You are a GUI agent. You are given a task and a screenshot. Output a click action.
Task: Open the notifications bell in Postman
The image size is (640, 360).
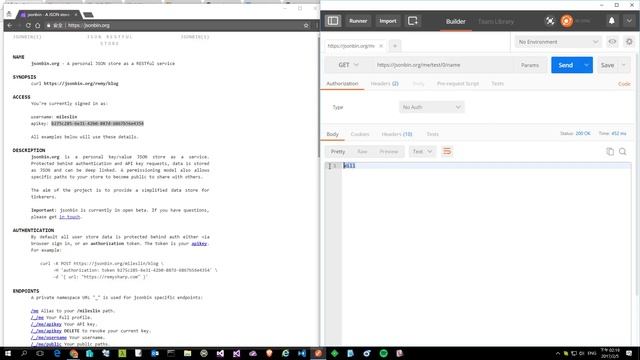(611, 21)
